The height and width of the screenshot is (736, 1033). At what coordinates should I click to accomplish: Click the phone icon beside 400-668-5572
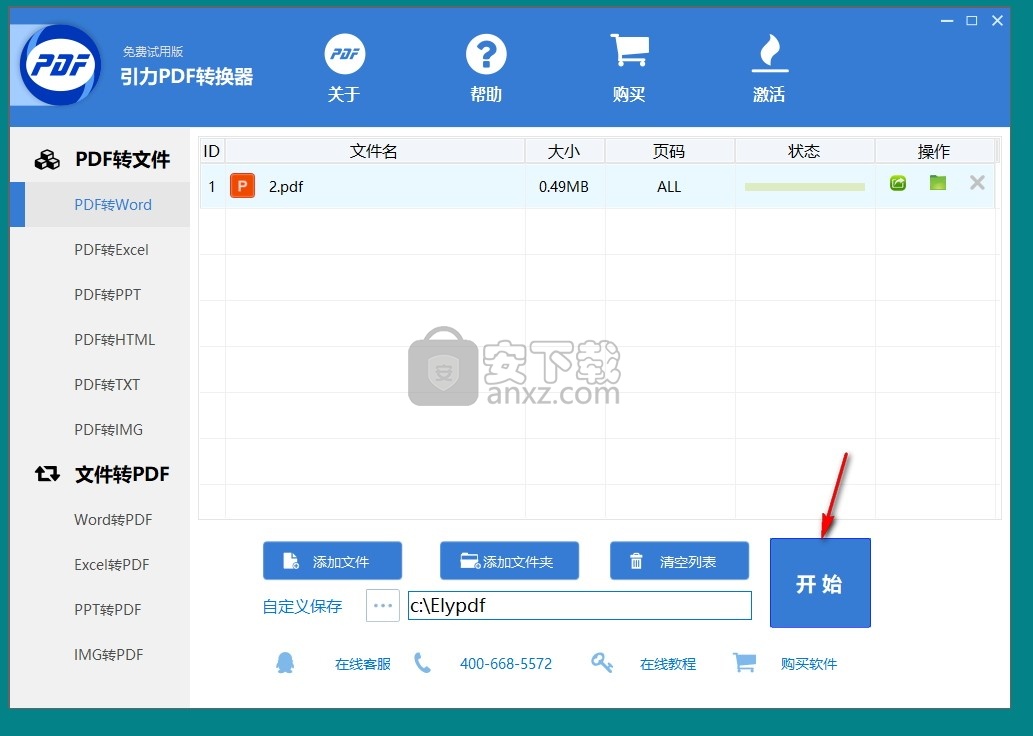point(422,663)
